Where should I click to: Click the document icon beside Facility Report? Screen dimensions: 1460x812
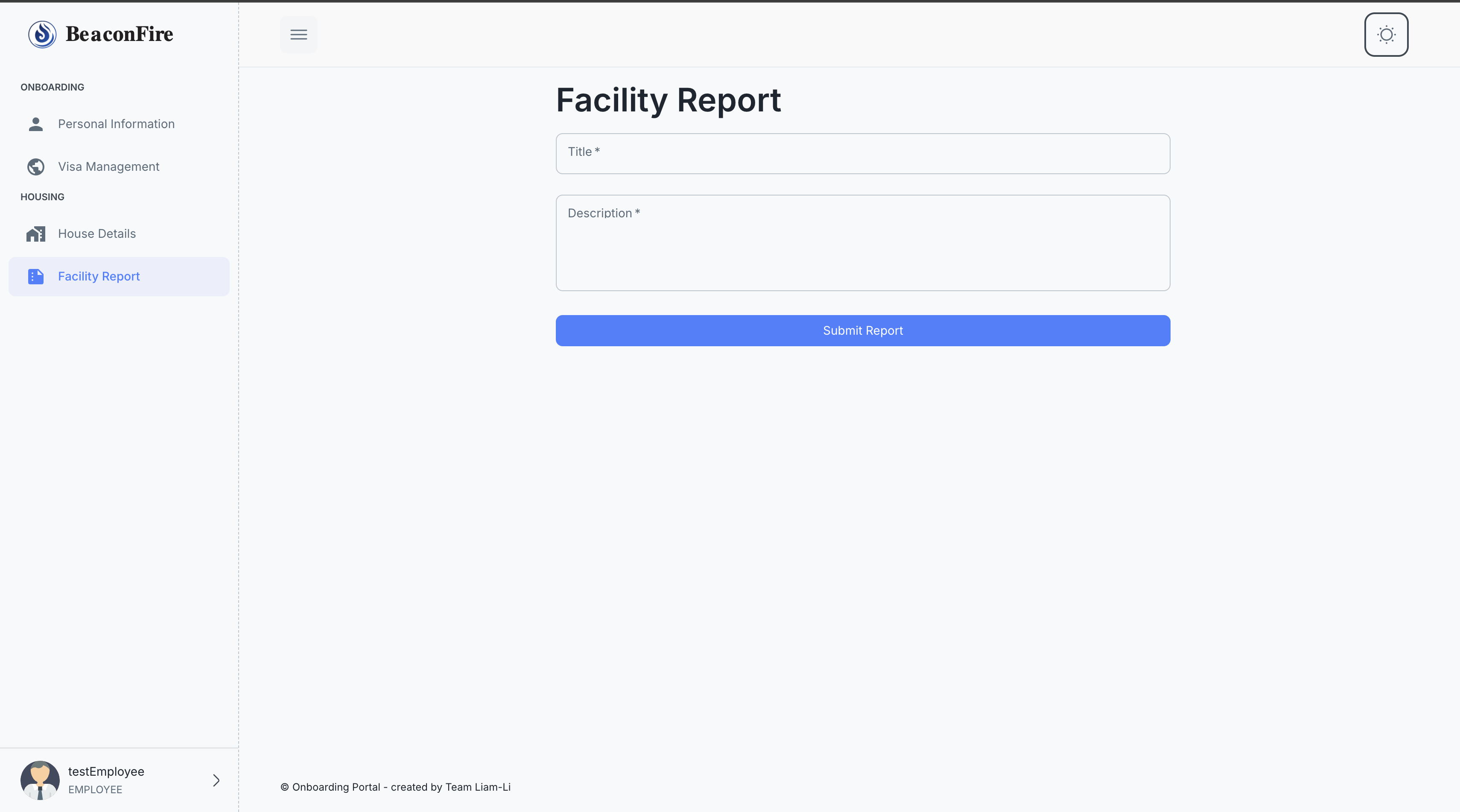pyautogui.click(x=36, y=277)
